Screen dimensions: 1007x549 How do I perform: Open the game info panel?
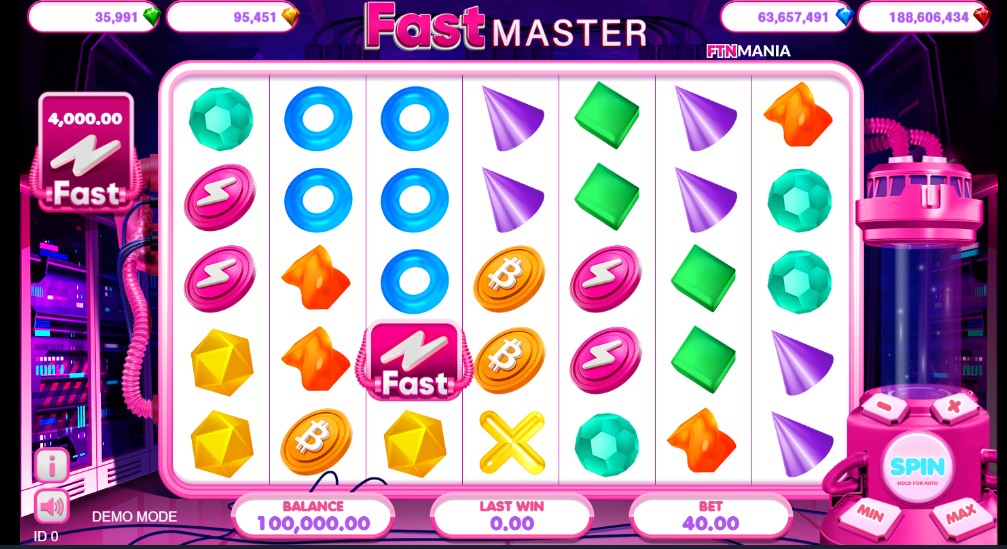[52, 464]
